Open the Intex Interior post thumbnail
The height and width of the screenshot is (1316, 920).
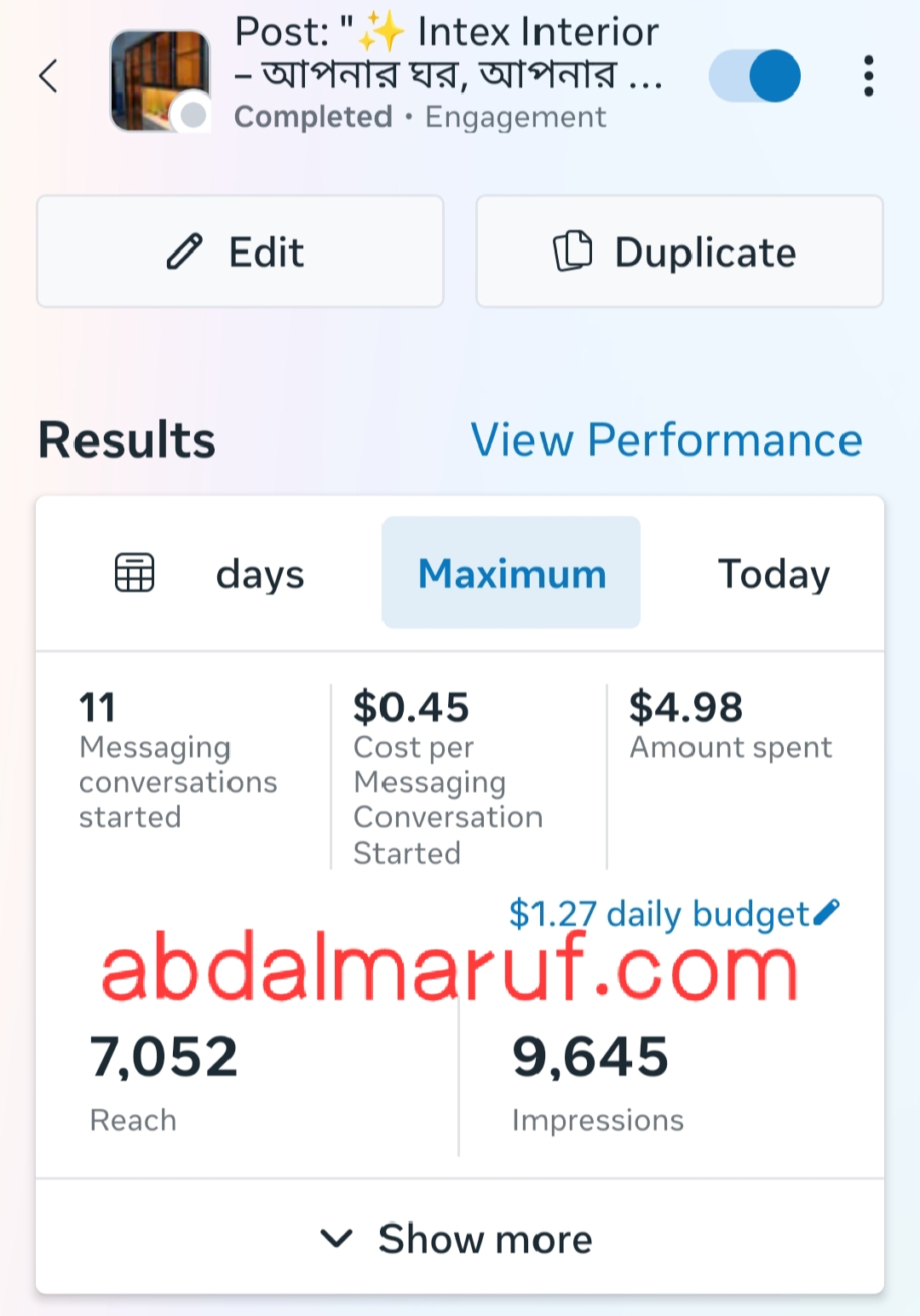pos(160,80)
